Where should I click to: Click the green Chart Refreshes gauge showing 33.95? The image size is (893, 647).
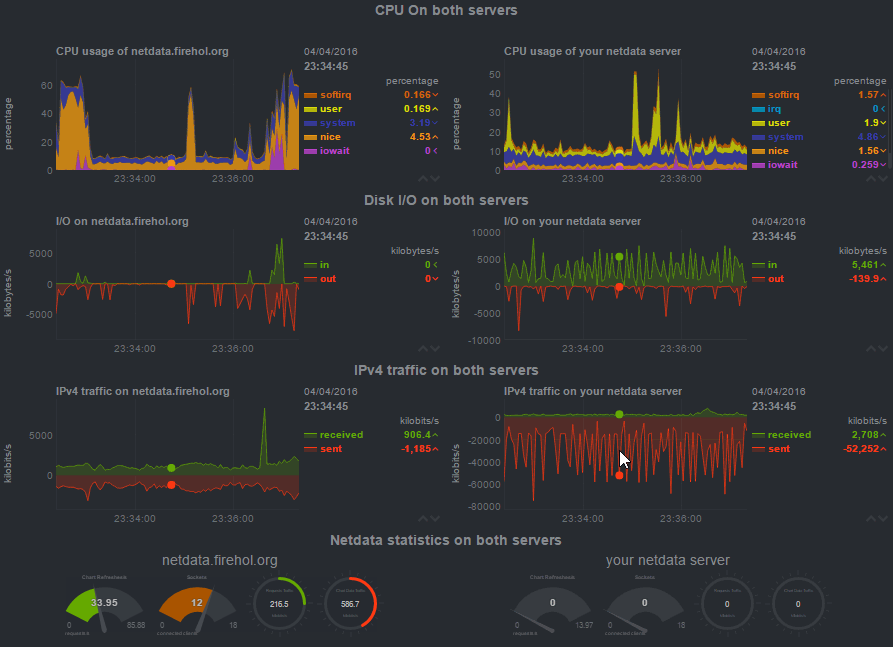[104, 605]
